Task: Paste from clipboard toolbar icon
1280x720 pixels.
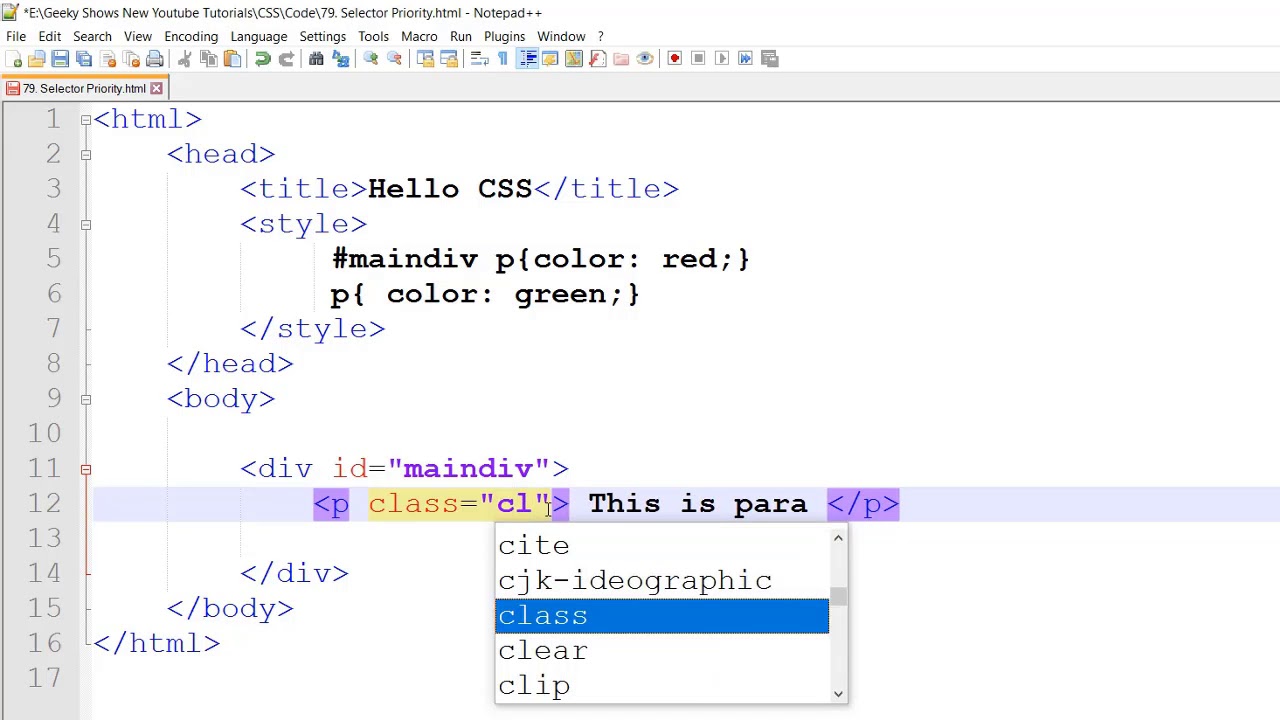Action: pyautogui.click(x=232, y=59)
